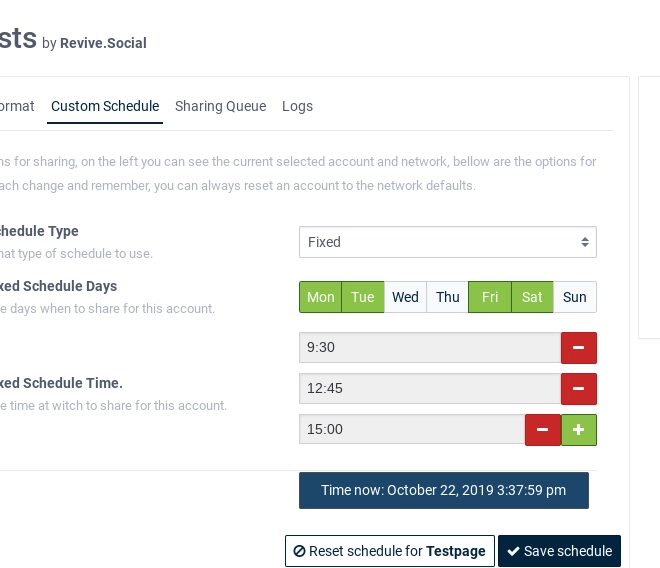Edit the 9:30 time field
Image resolution: width=660 pixels, height=568 pixels.
[x=430, y=347]
